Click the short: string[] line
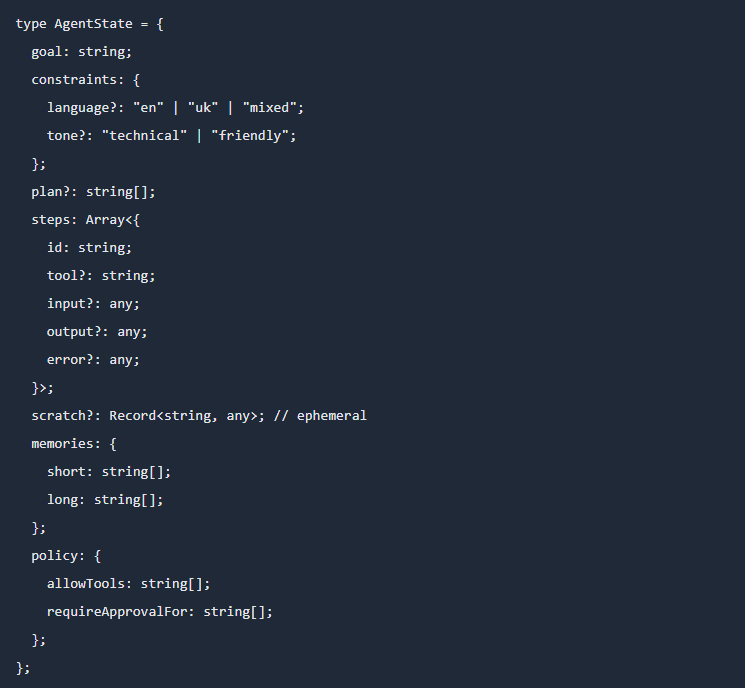 point(101,471)
